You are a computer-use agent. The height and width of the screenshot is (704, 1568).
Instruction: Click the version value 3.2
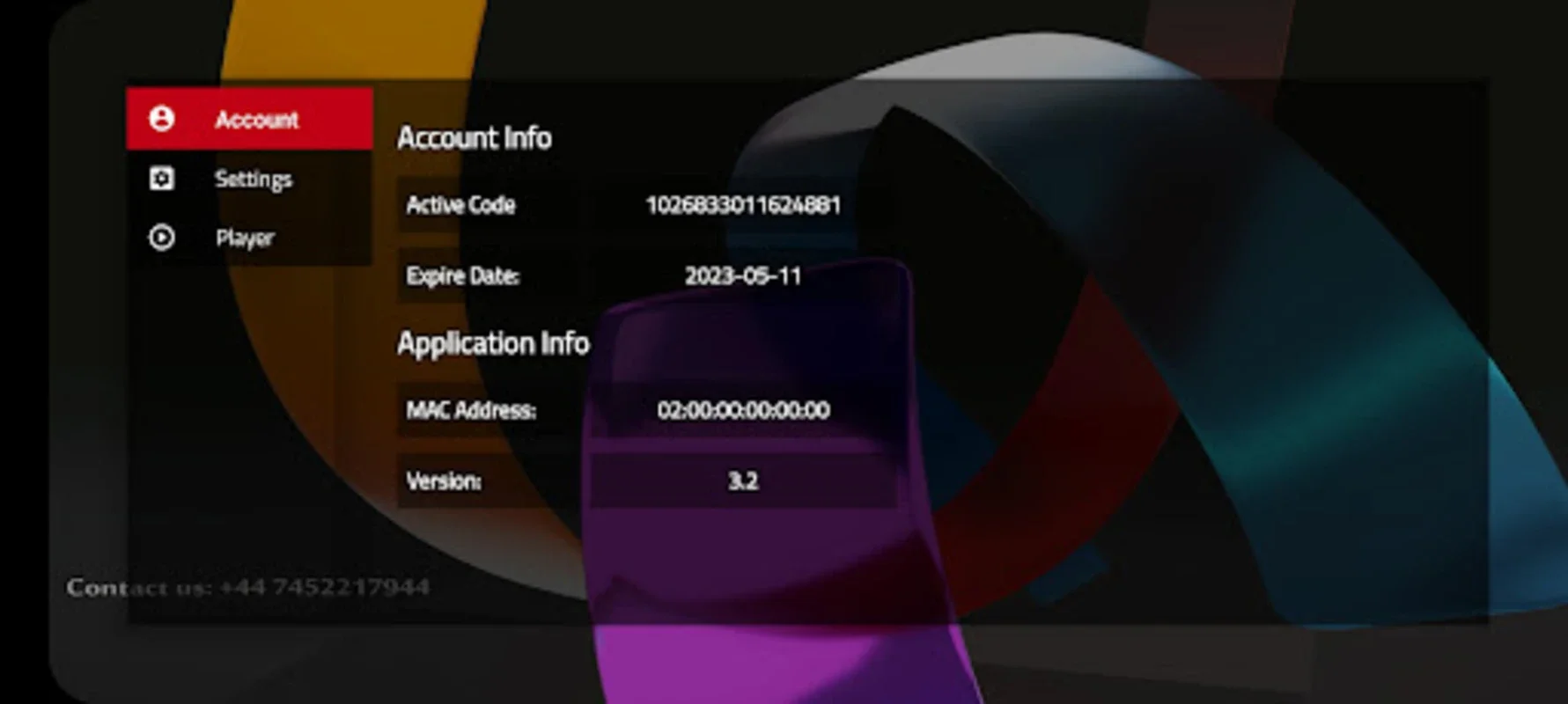coord(743,481)
